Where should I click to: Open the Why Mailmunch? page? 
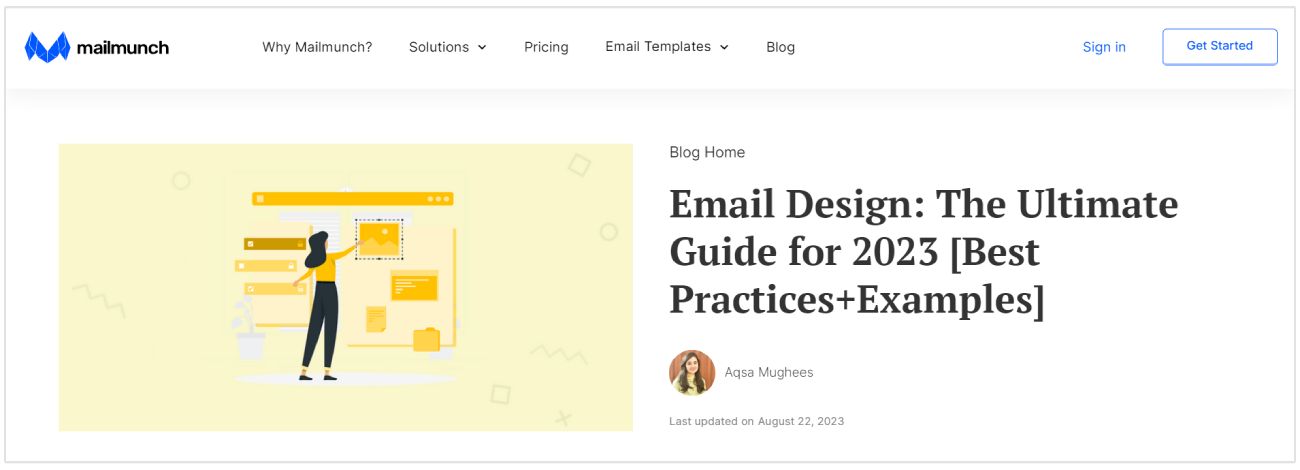point(317,47)
